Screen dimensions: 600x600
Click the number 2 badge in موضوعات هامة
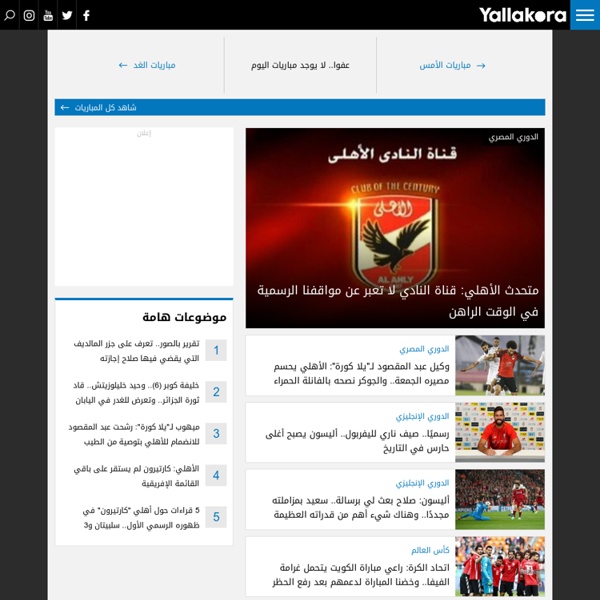(216, 392)
